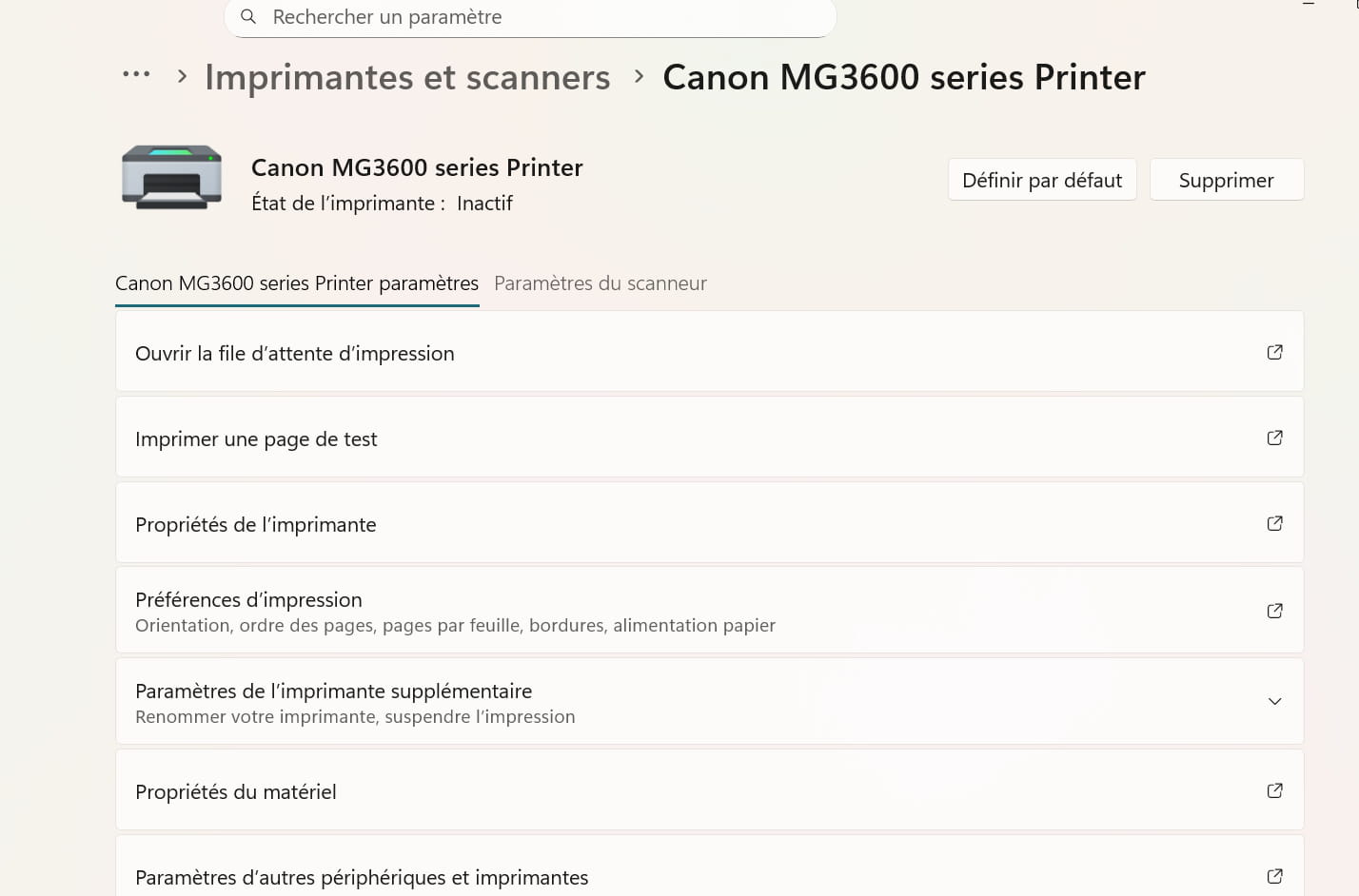Go back to Imprimantes et scanners breadcrumb
1359x896 pixels.
click(407, 77)
